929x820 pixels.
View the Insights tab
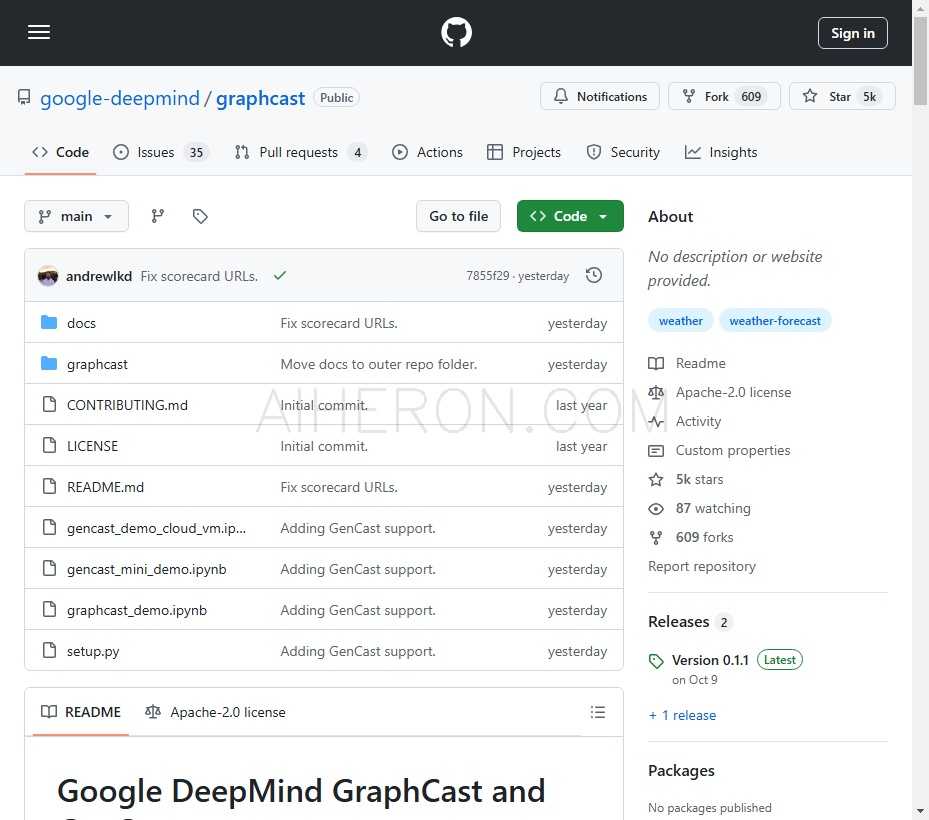coord(720,152)
